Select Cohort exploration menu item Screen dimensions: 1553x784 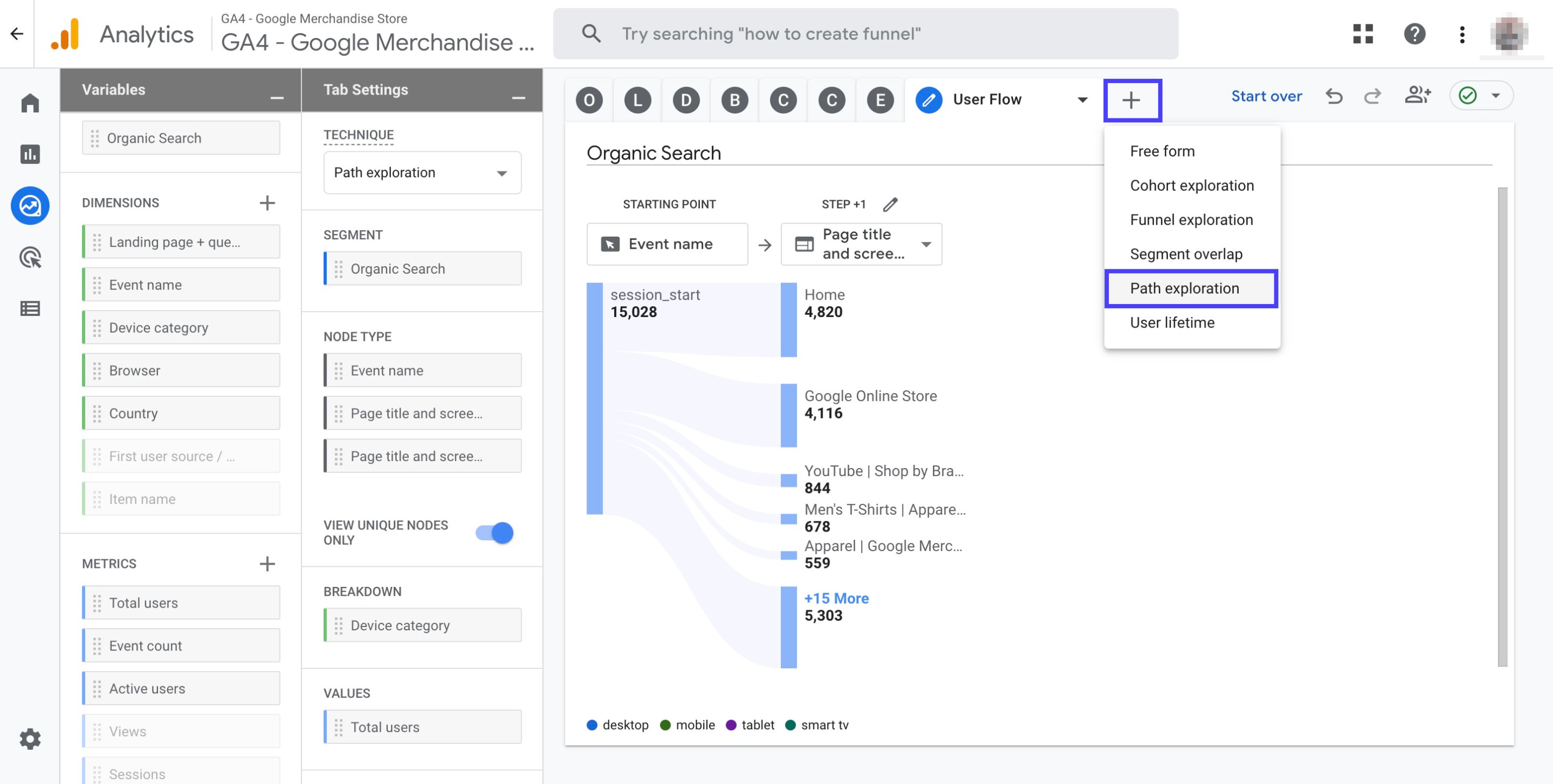click(x=1192, y=186)
